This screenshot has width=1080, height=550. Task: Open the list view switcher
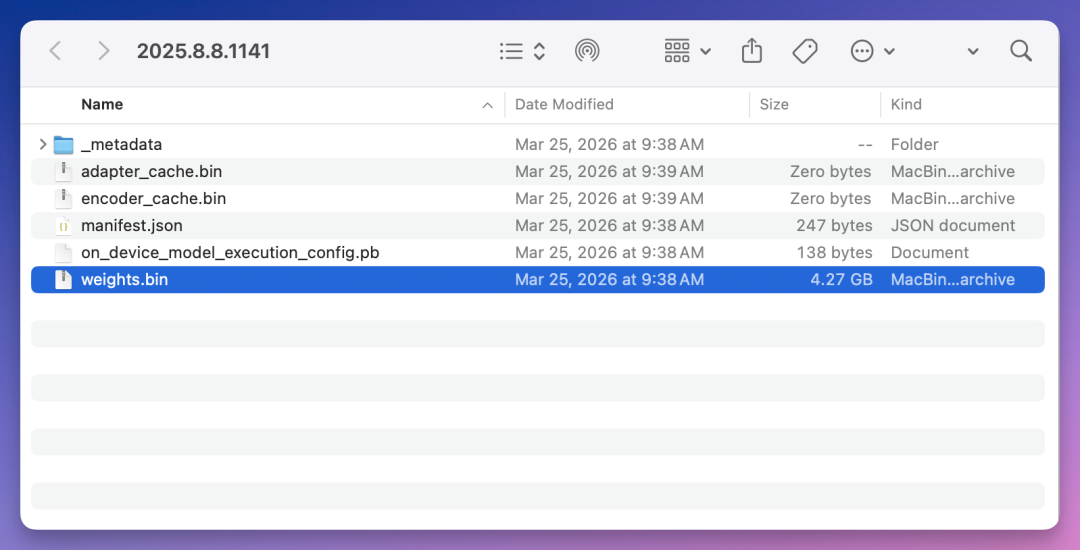[x=522, y=51]
